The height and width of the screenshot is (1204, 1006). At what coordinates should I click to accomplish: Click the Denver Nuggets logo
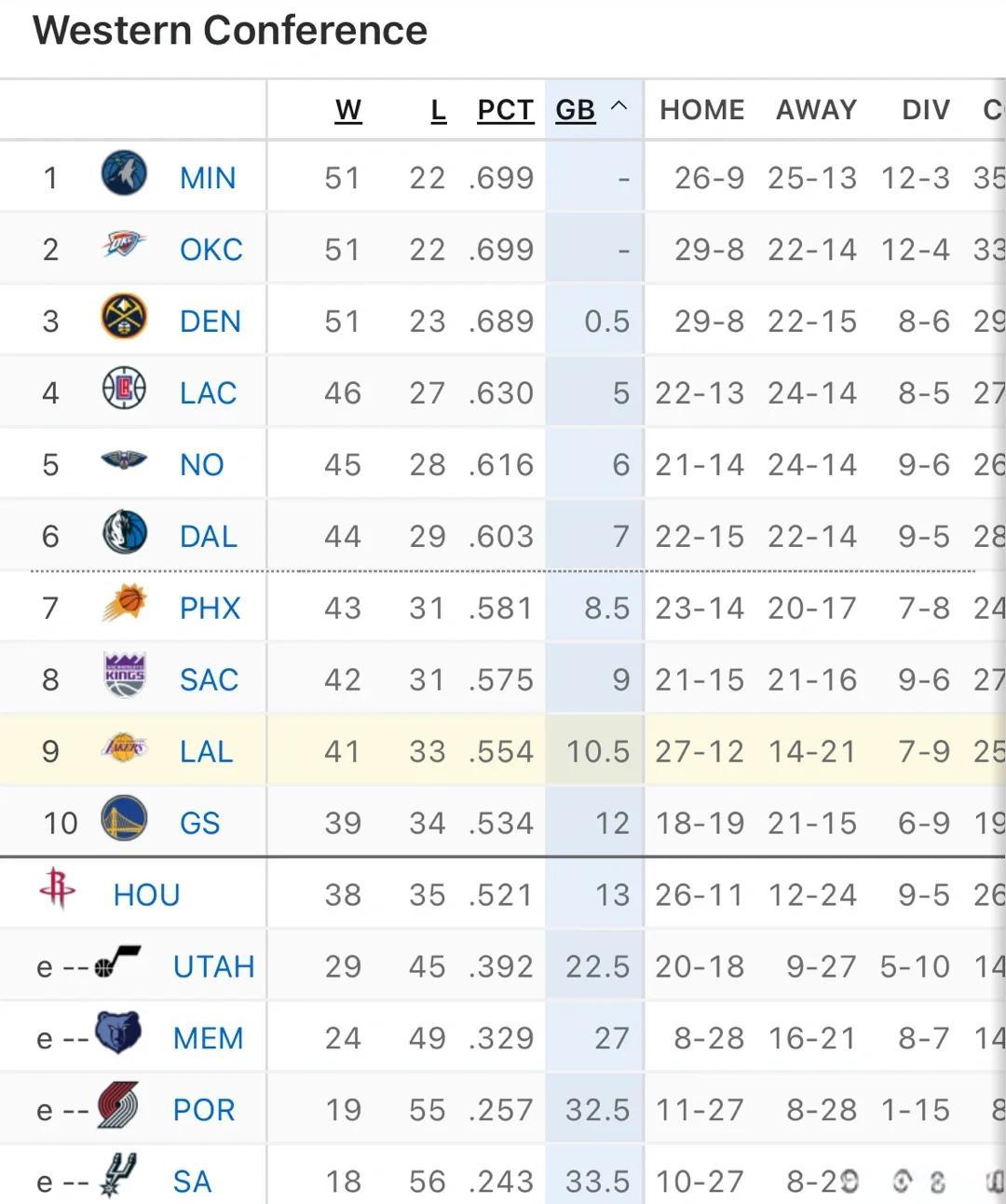[124, 317]
